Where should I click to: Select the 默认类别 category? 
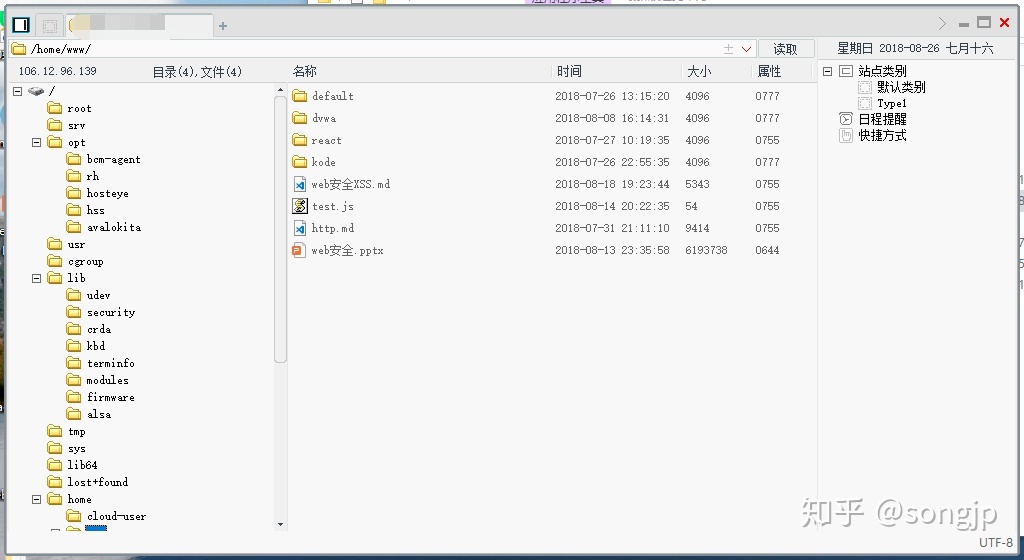point(900,87)
